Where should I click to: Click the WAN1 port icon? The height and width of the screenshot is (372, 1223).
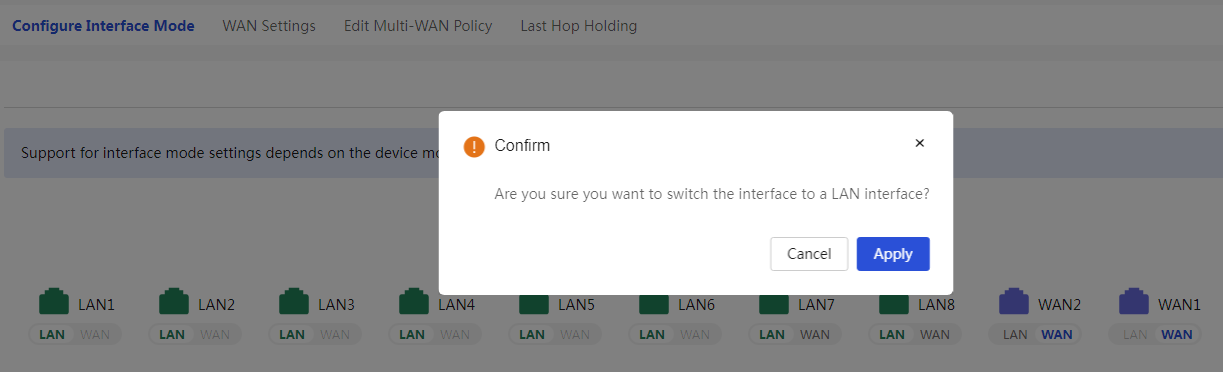pyautogui.click(x=1134, y=302)
